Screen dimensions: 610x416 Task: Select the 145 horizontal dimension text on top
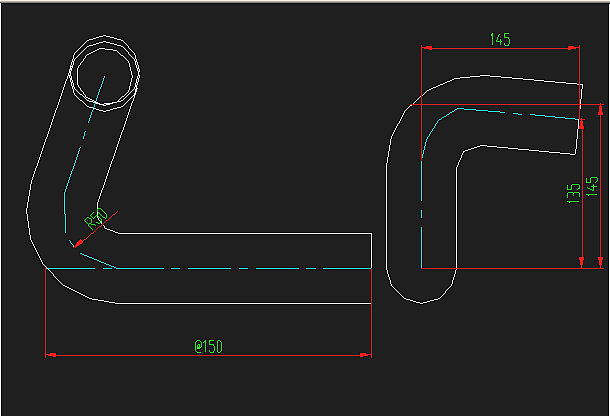(x=500, y=39)
